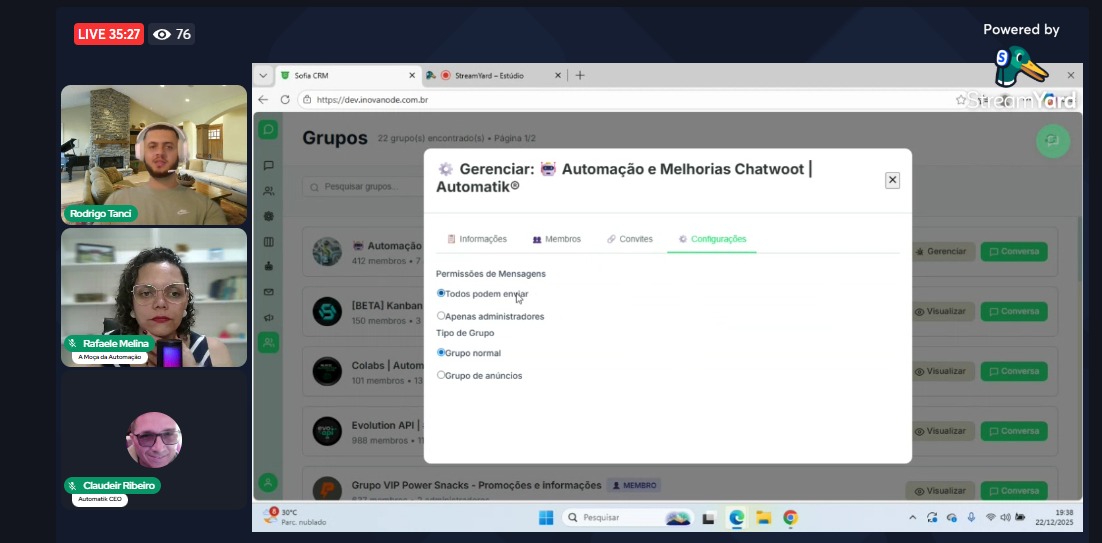The width and height of the screenshot is (1102, 543).
Task: Click the Gerenciar button for the first group
Action: coord(940,251)
